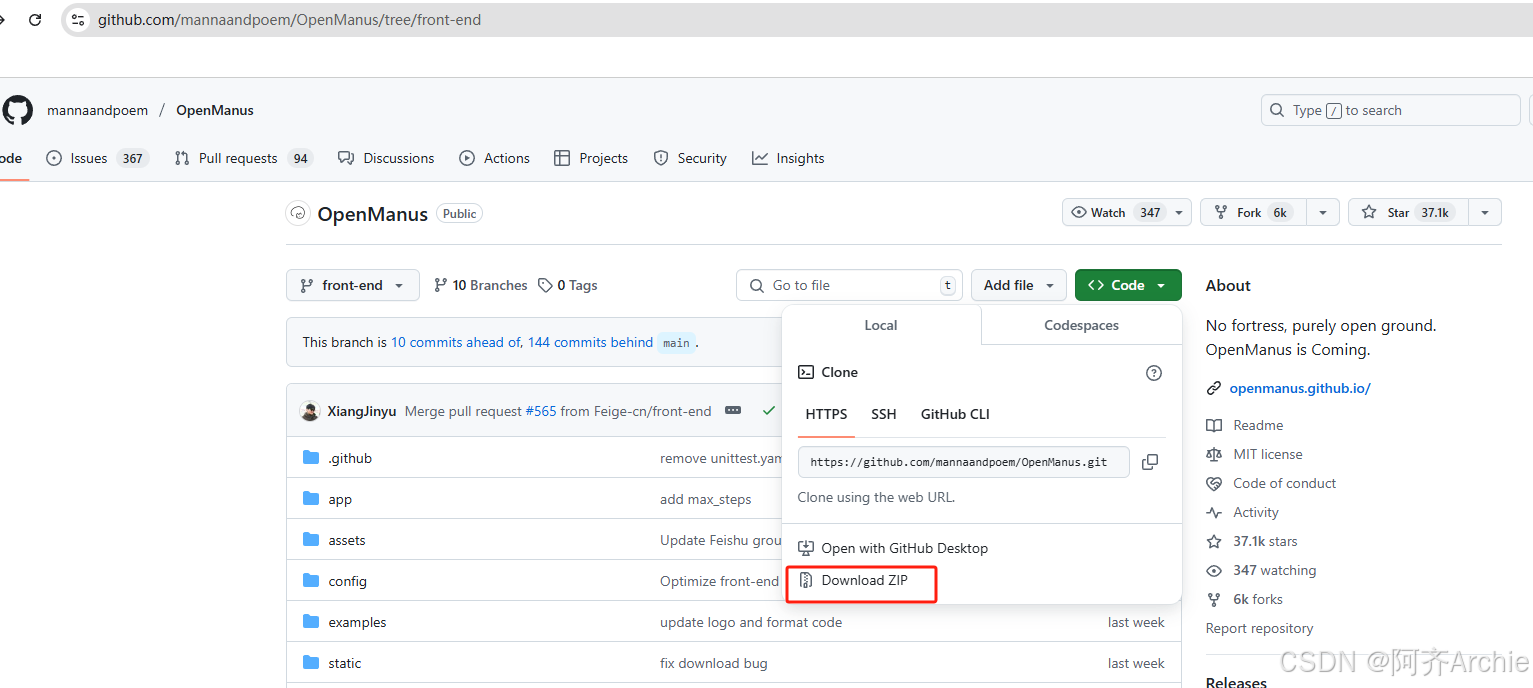This screenshot has width=1533, height=688.
Task: Click the .github folder icon
Action: coord(311,458)
